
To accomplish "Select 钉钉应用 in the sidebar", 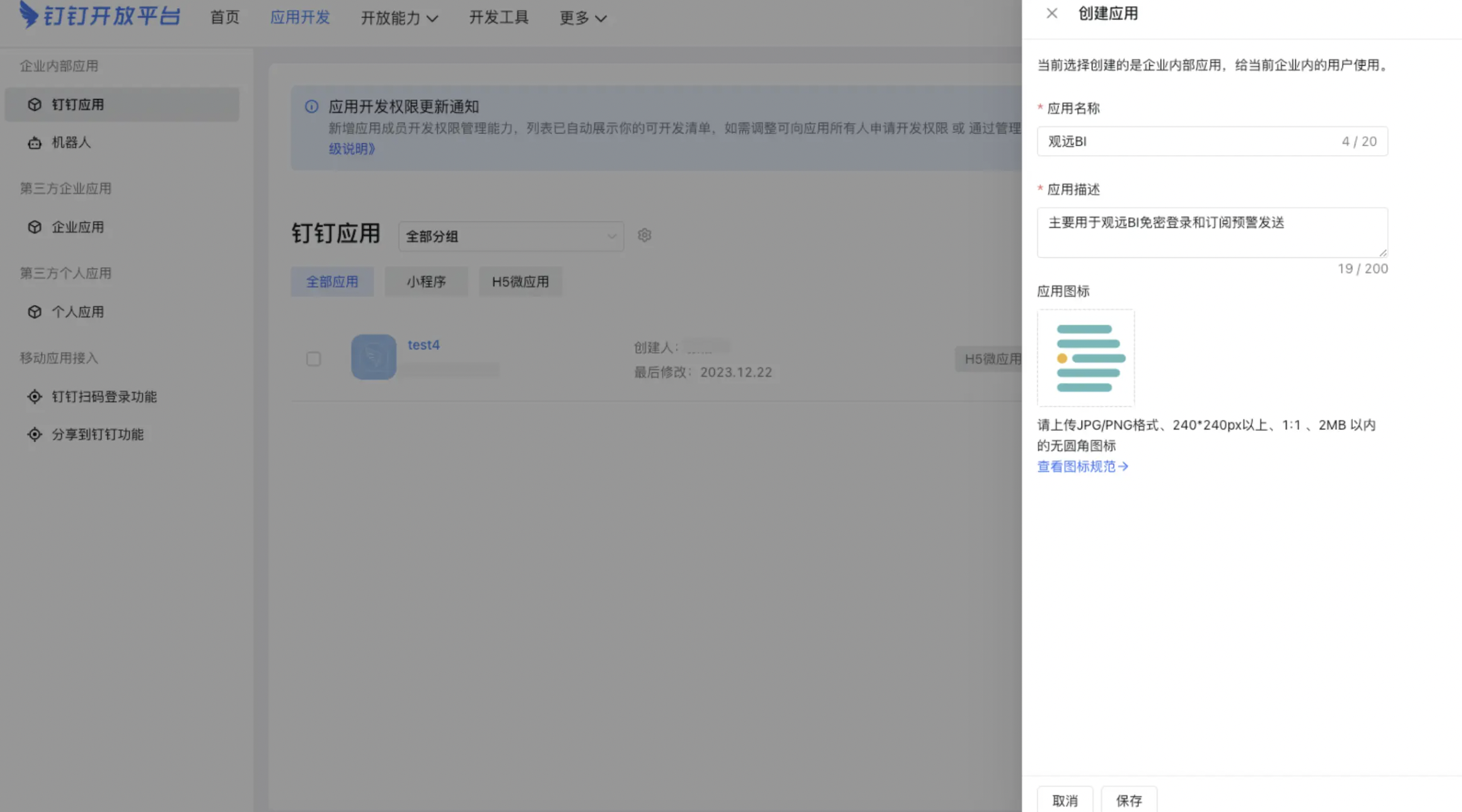I will point(122,104).
